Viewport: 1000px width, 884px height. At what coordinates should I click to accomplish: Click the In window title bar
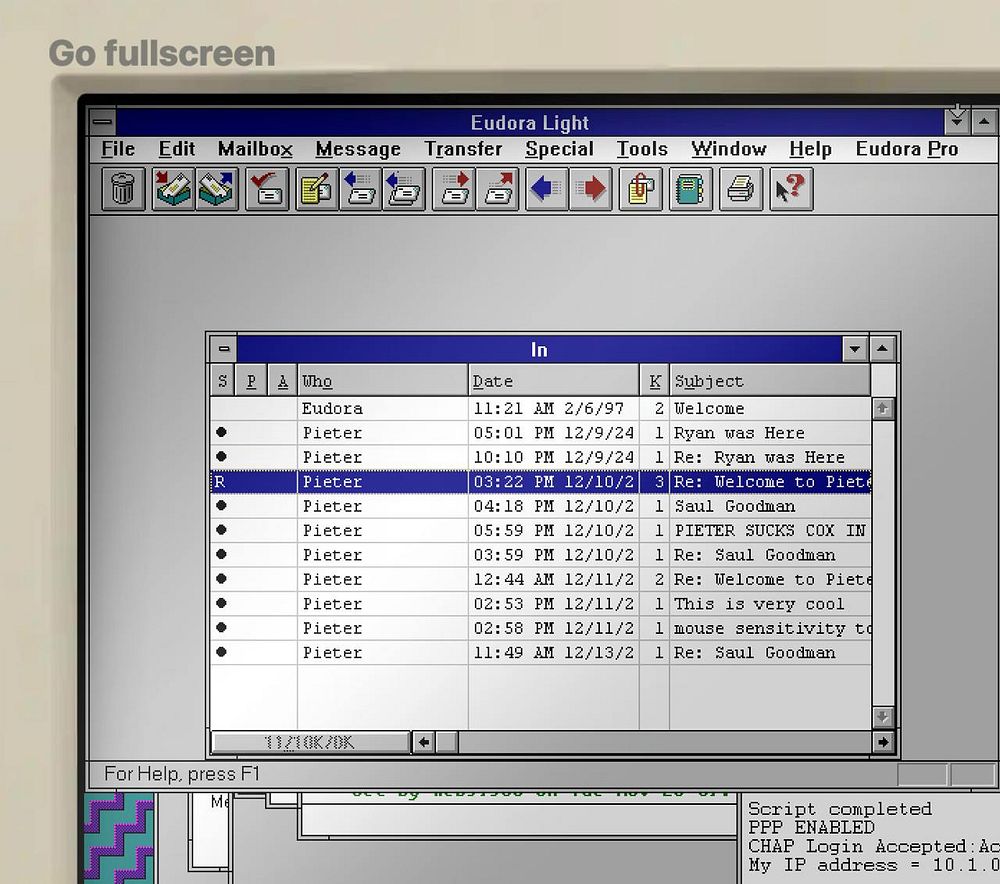tap(539, 349)
